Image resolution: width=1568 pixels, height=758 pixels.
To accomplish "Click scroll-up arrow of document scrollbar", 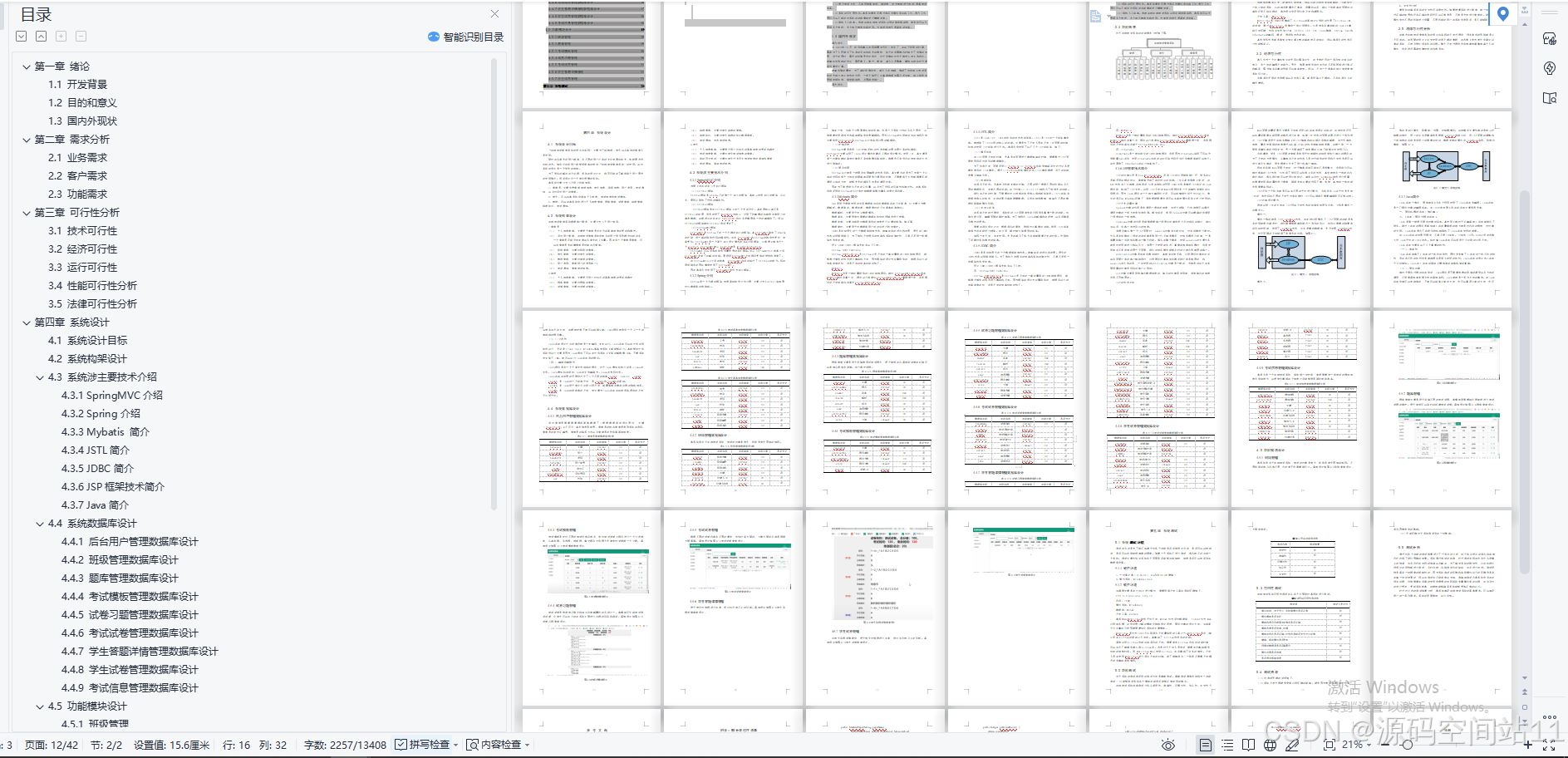I will coord(1525,25).
